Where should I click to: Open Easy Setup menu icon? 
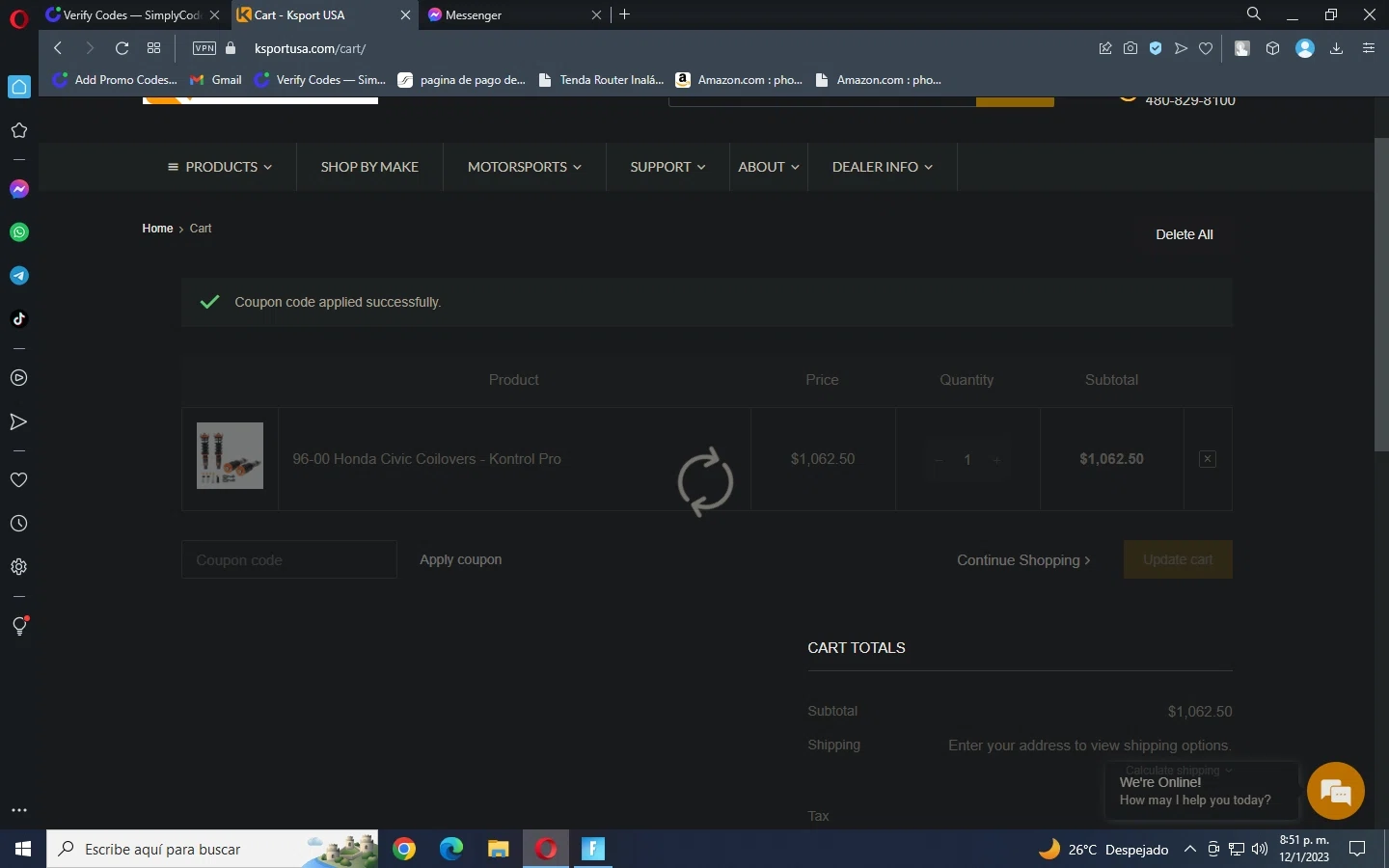pos(1369,48)
